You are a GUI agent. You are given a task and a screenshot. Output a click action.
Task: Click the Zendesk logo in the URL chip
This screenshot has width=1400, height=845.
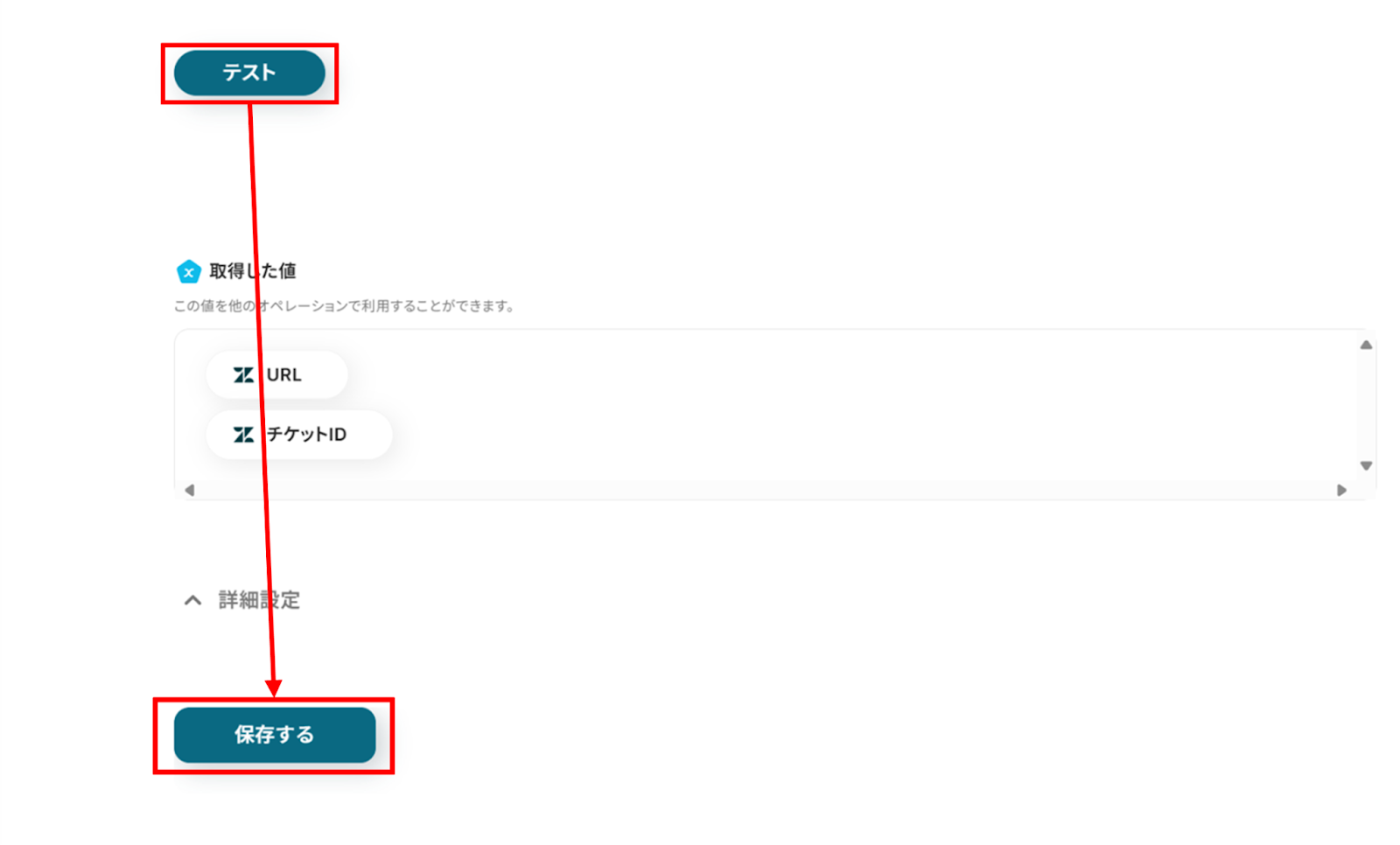(x=243, y=375)
